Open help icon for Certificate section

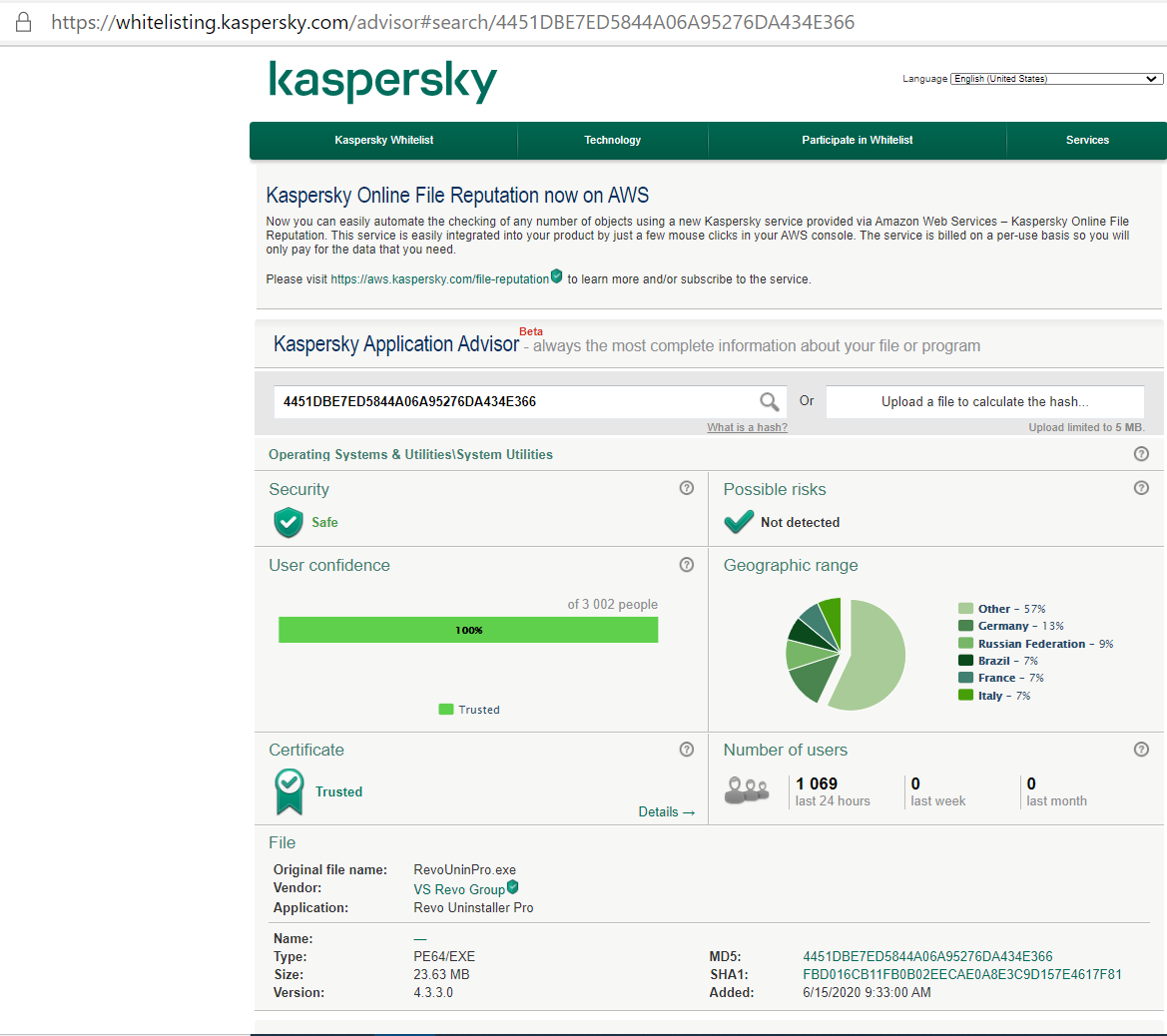686,750
